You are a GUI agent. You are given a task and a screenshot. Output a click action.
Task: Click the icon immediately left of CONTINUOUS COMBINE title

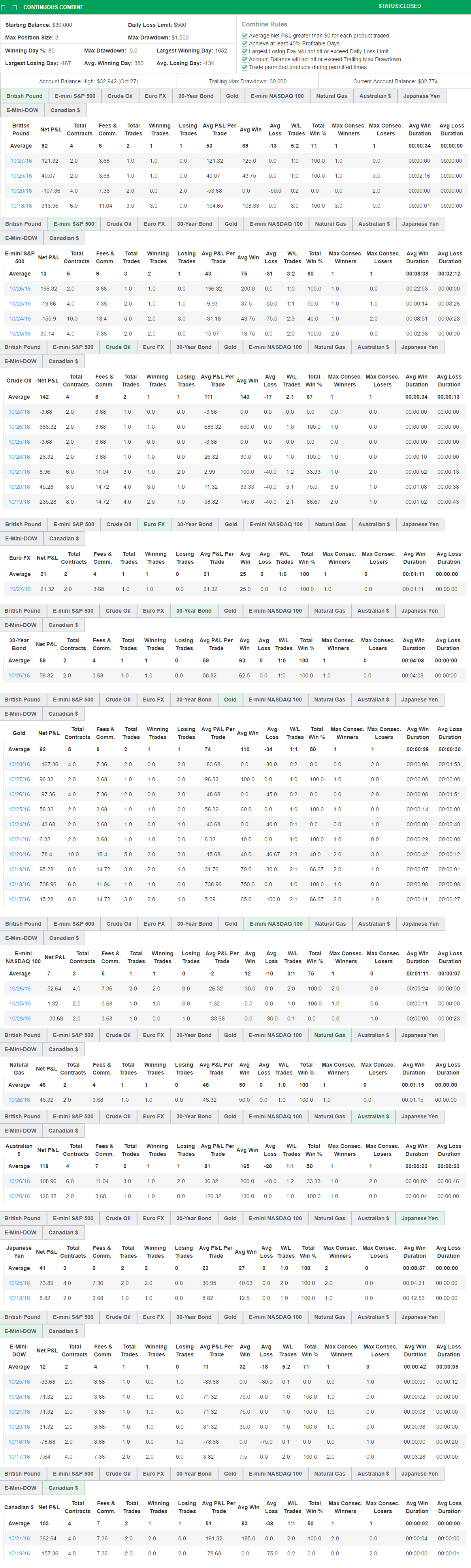[x=15, y=8]
